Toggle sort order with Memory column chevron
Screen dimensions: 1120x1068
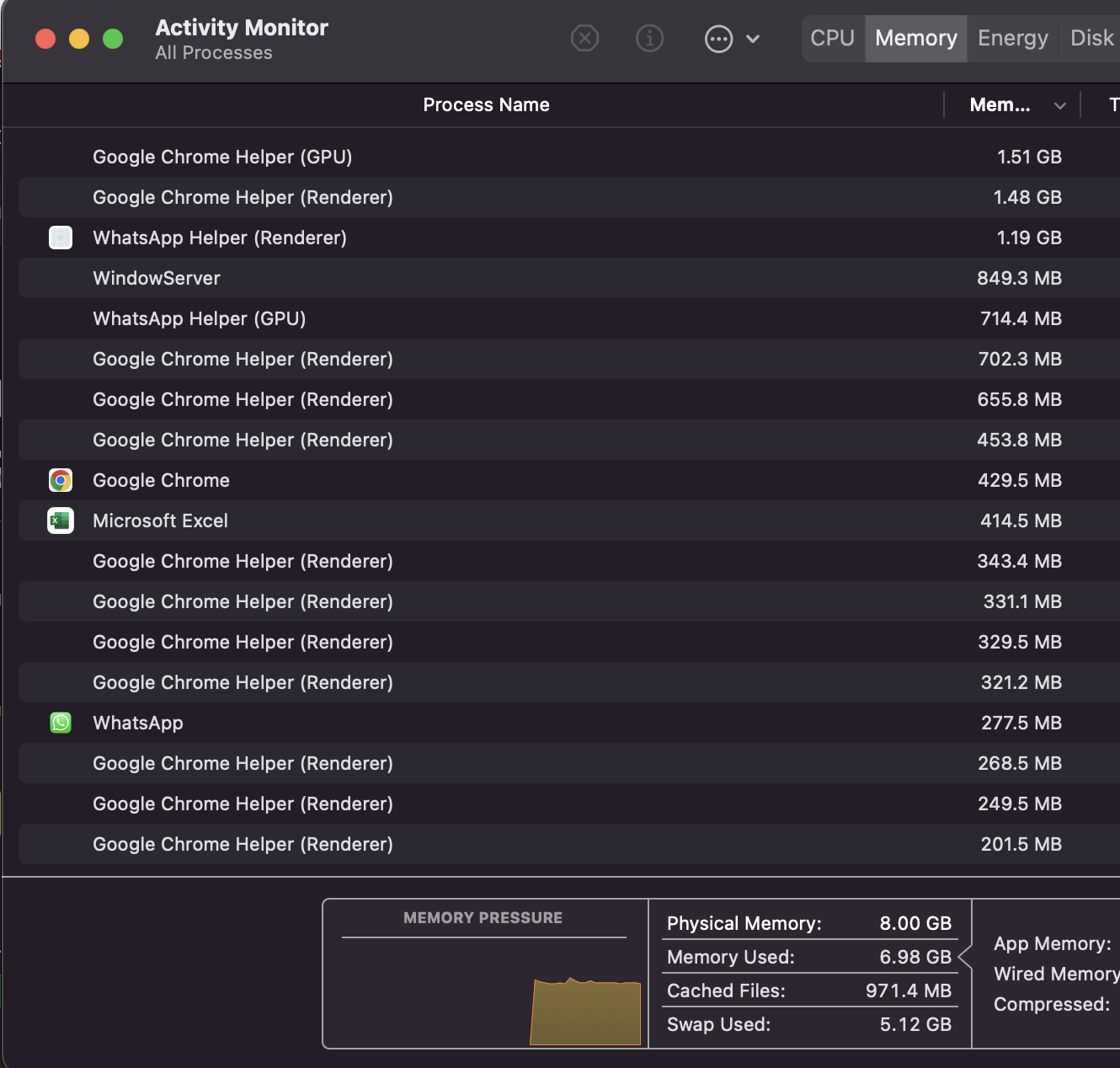click(1059, 105)
